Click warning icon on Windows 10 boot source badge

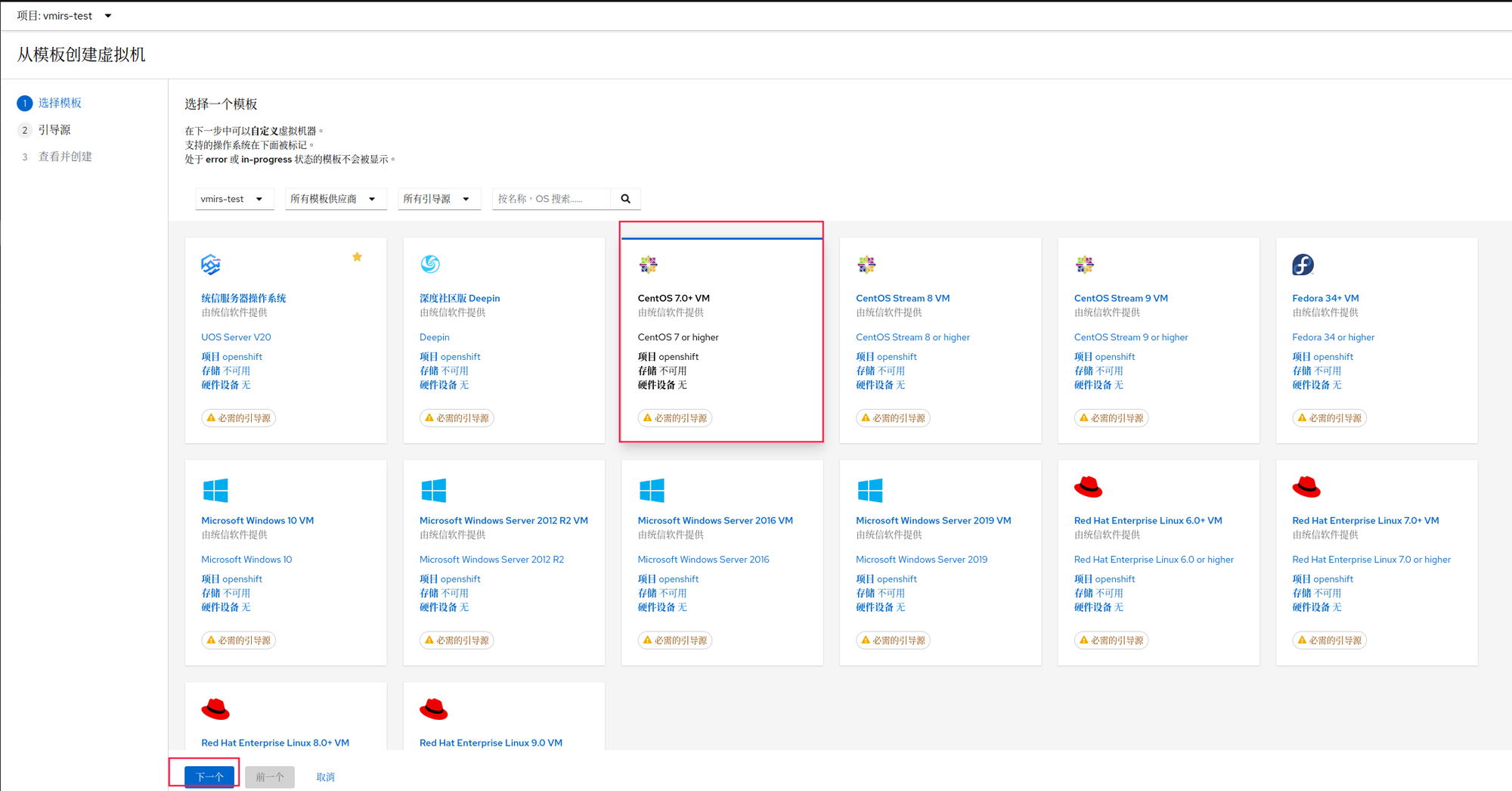coord(211,640)
